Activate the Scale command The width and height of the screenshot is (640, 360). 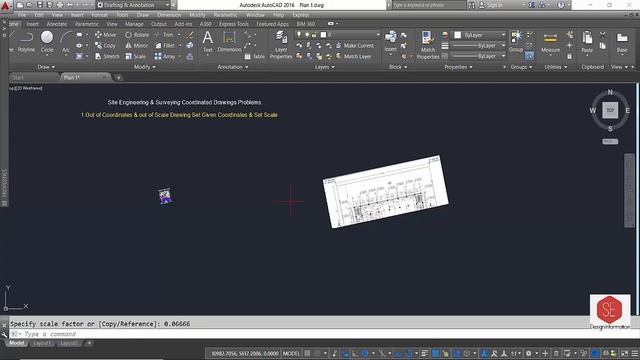136,56
